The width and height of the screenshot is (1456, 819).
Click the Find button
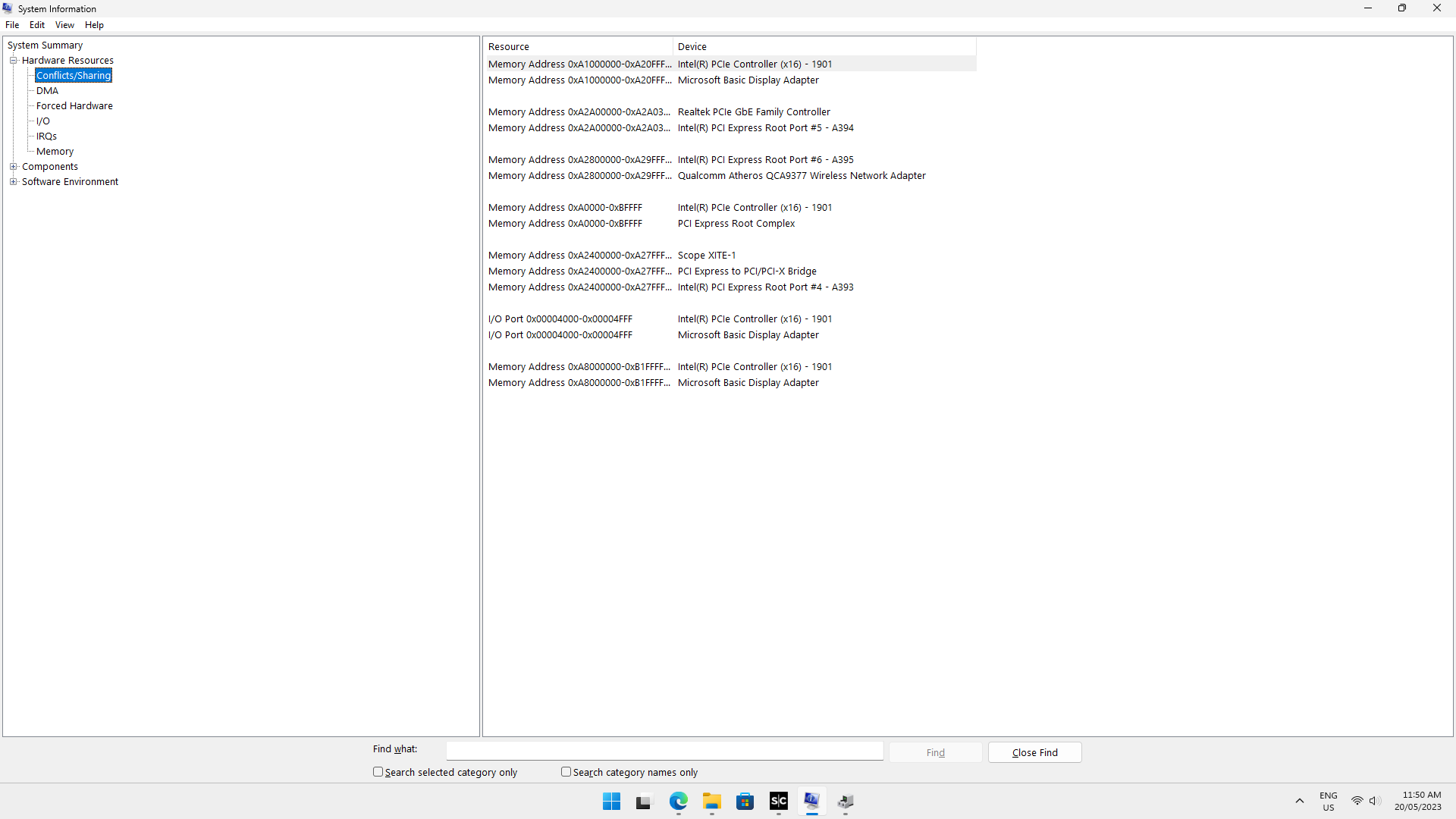click(935, 752)
